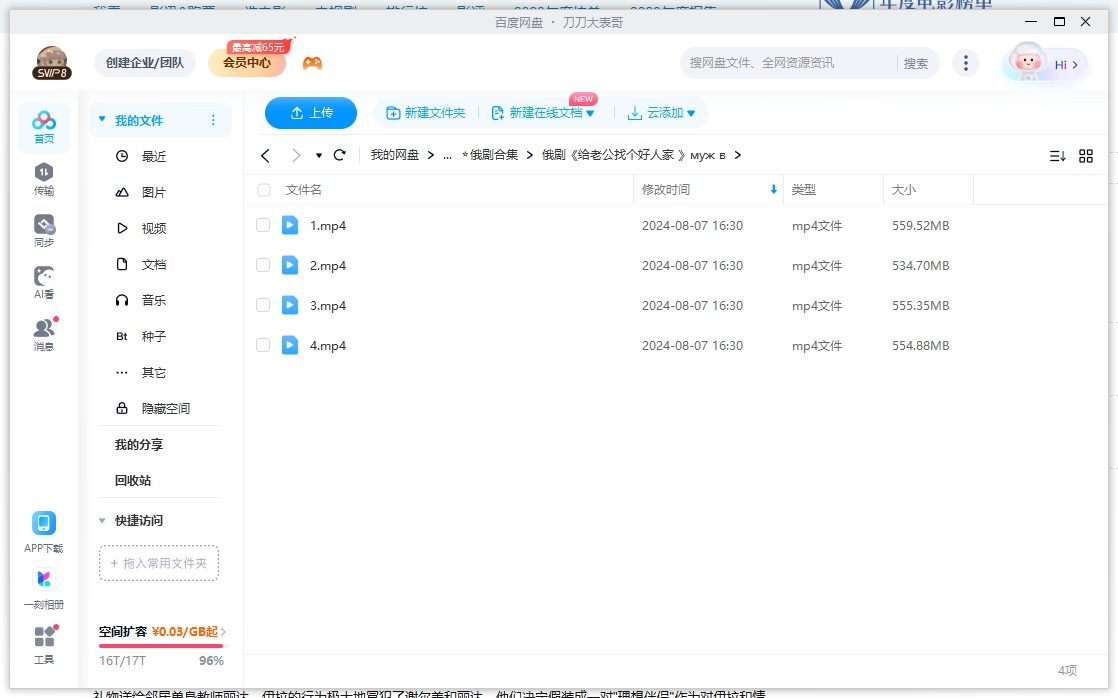Open the 云添加 dropdown menu
This screenshot has height=698, width=1118.
click(663, 113)
